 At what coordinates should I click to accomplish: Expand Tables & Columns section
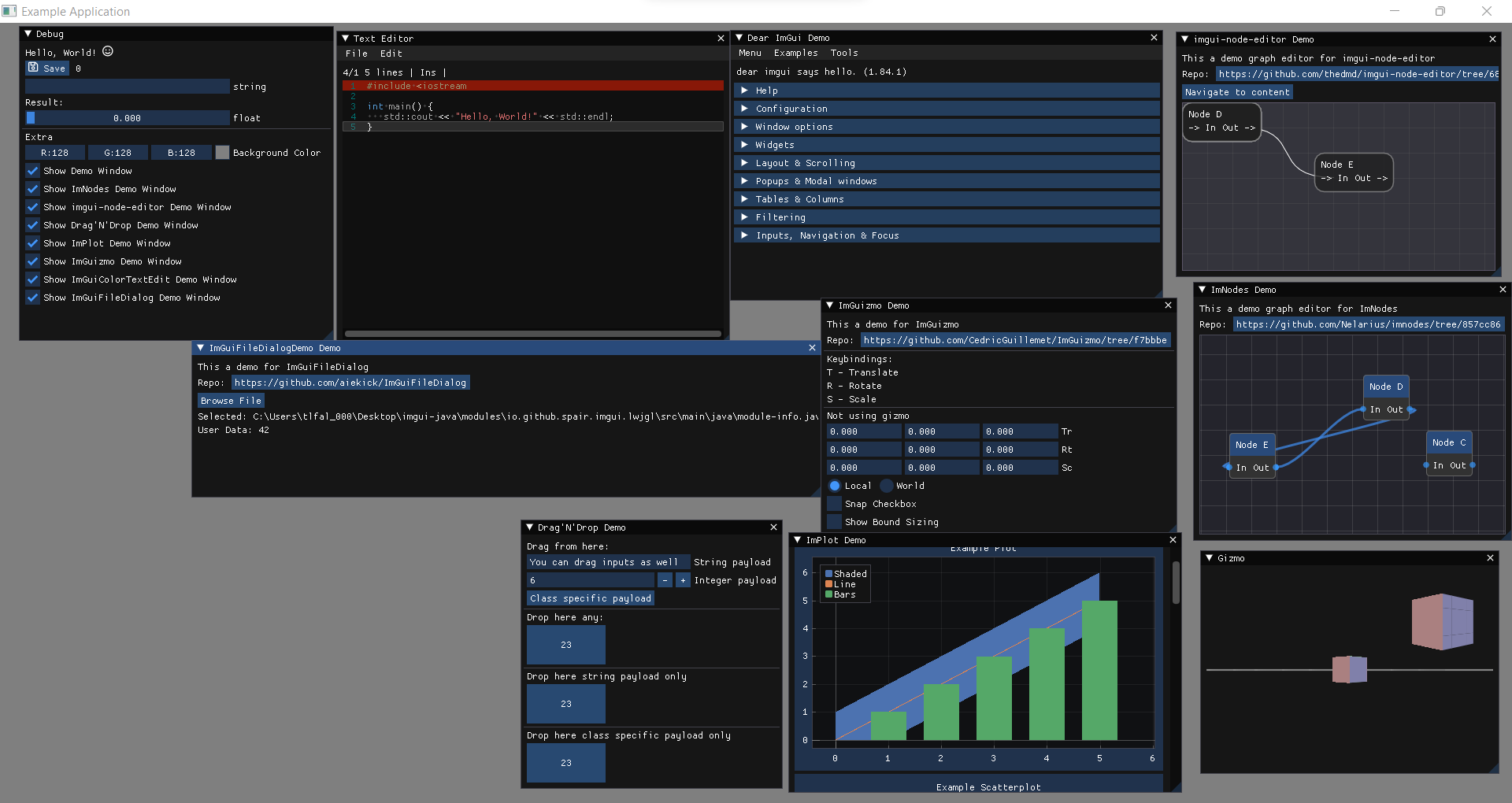(x=947, y=199)
